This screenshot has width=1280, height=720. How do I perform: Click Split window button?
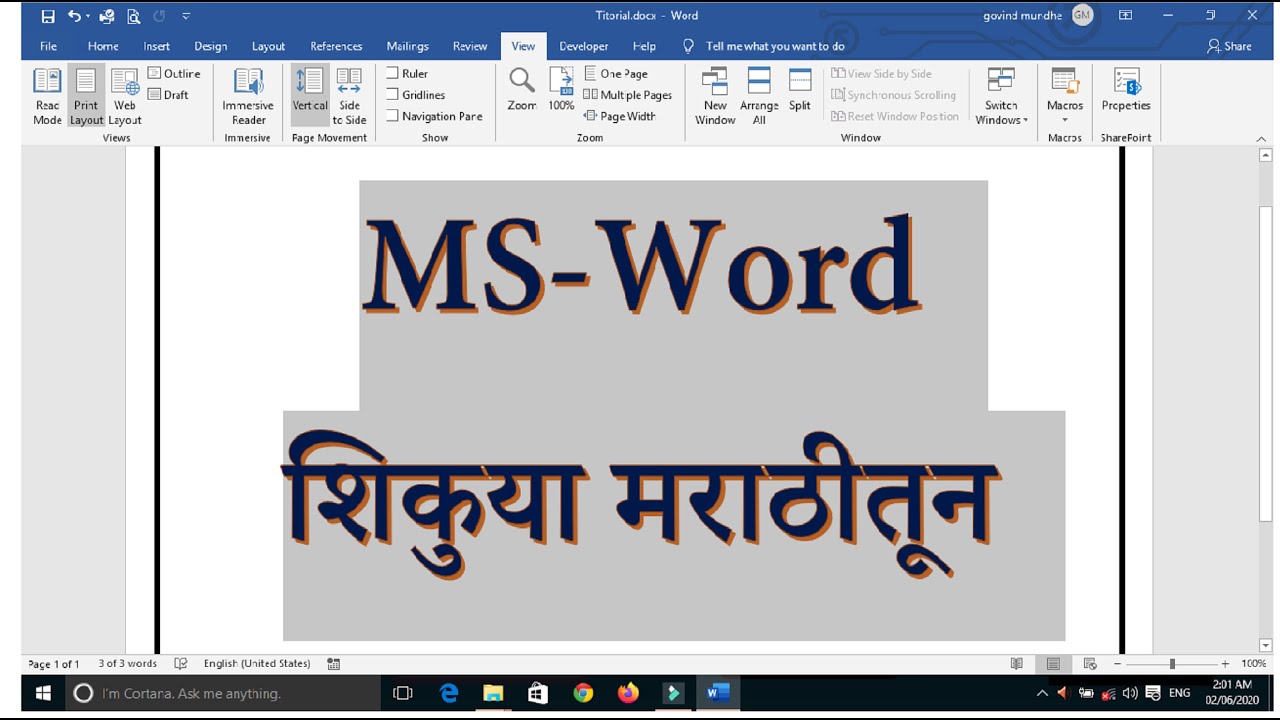coord(800,90)
